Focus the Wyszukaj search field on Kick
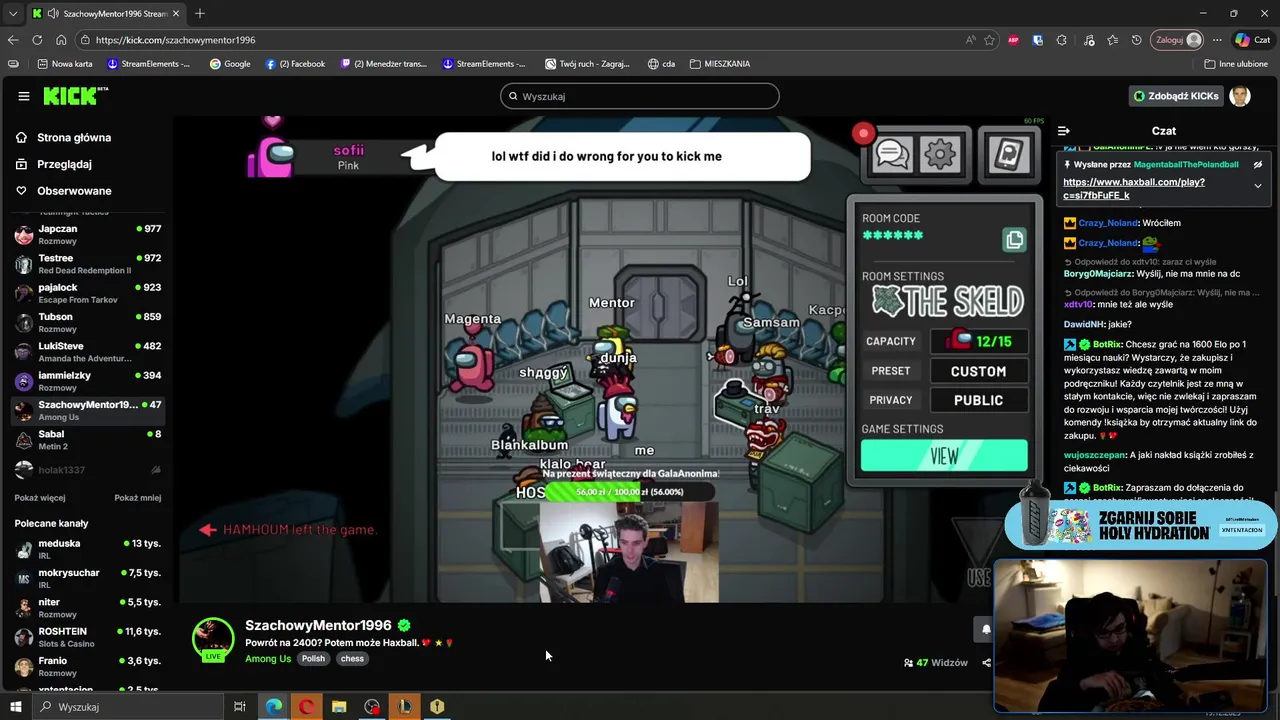This screenshot has height=720, width=1280. (640, 96)
